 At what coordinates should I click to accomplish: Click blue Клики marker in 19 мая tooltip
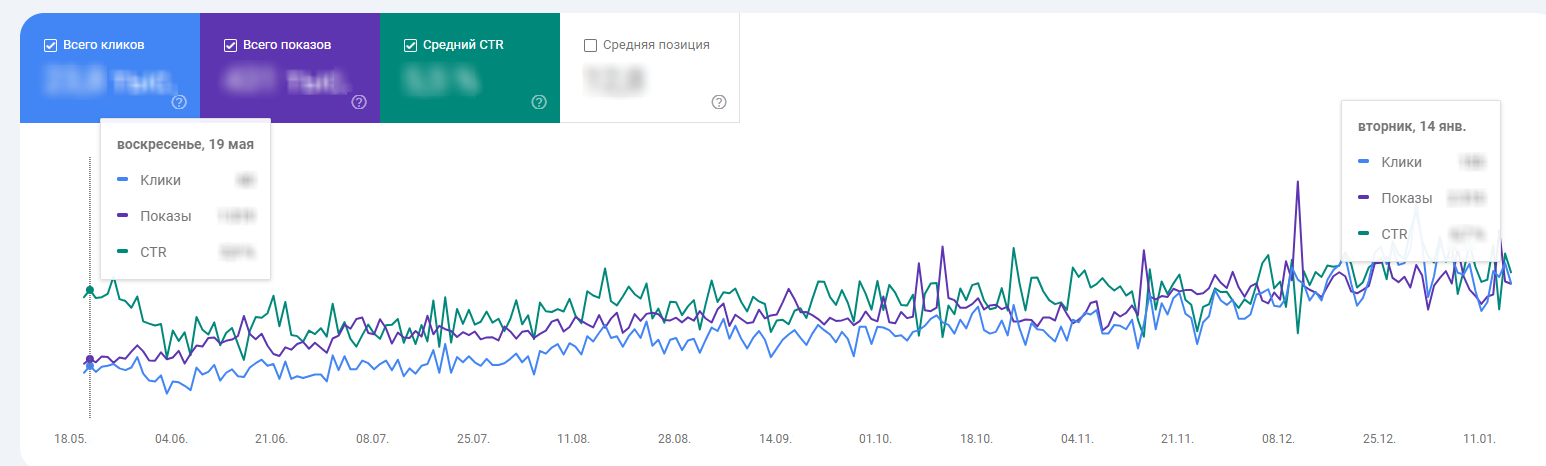(x=122, y=180)
